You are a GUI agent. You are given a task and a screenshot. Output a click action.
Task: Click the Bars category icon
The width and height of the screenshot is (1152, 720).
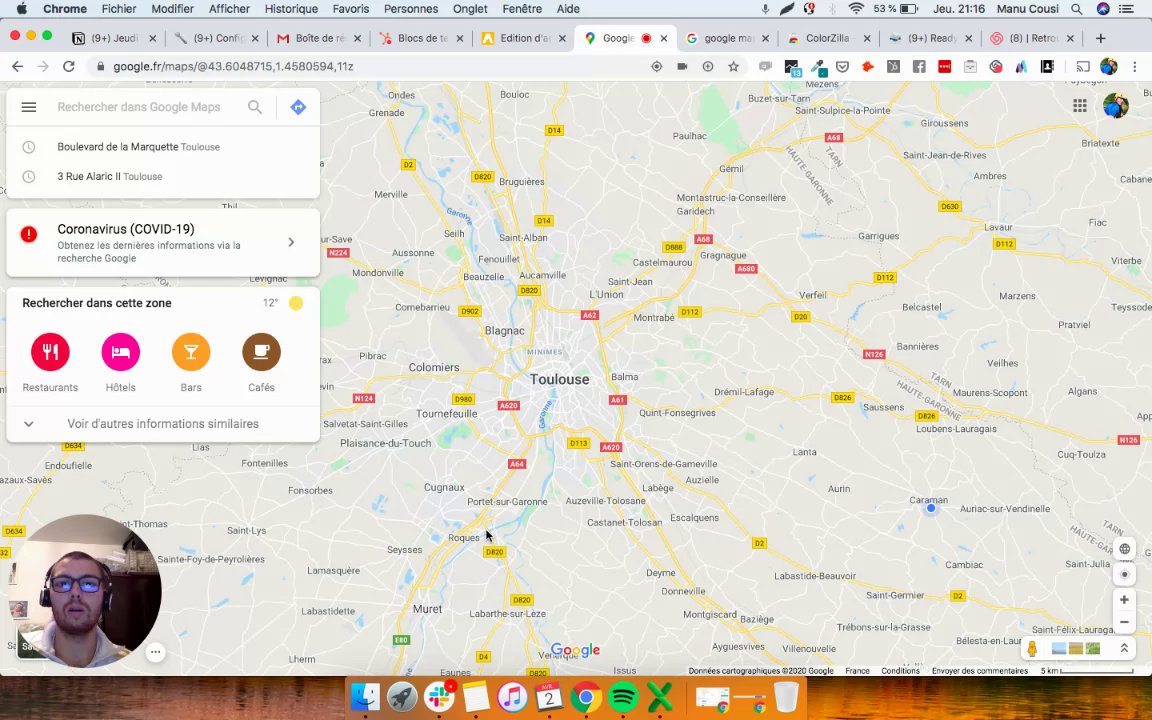click(191, 352)
